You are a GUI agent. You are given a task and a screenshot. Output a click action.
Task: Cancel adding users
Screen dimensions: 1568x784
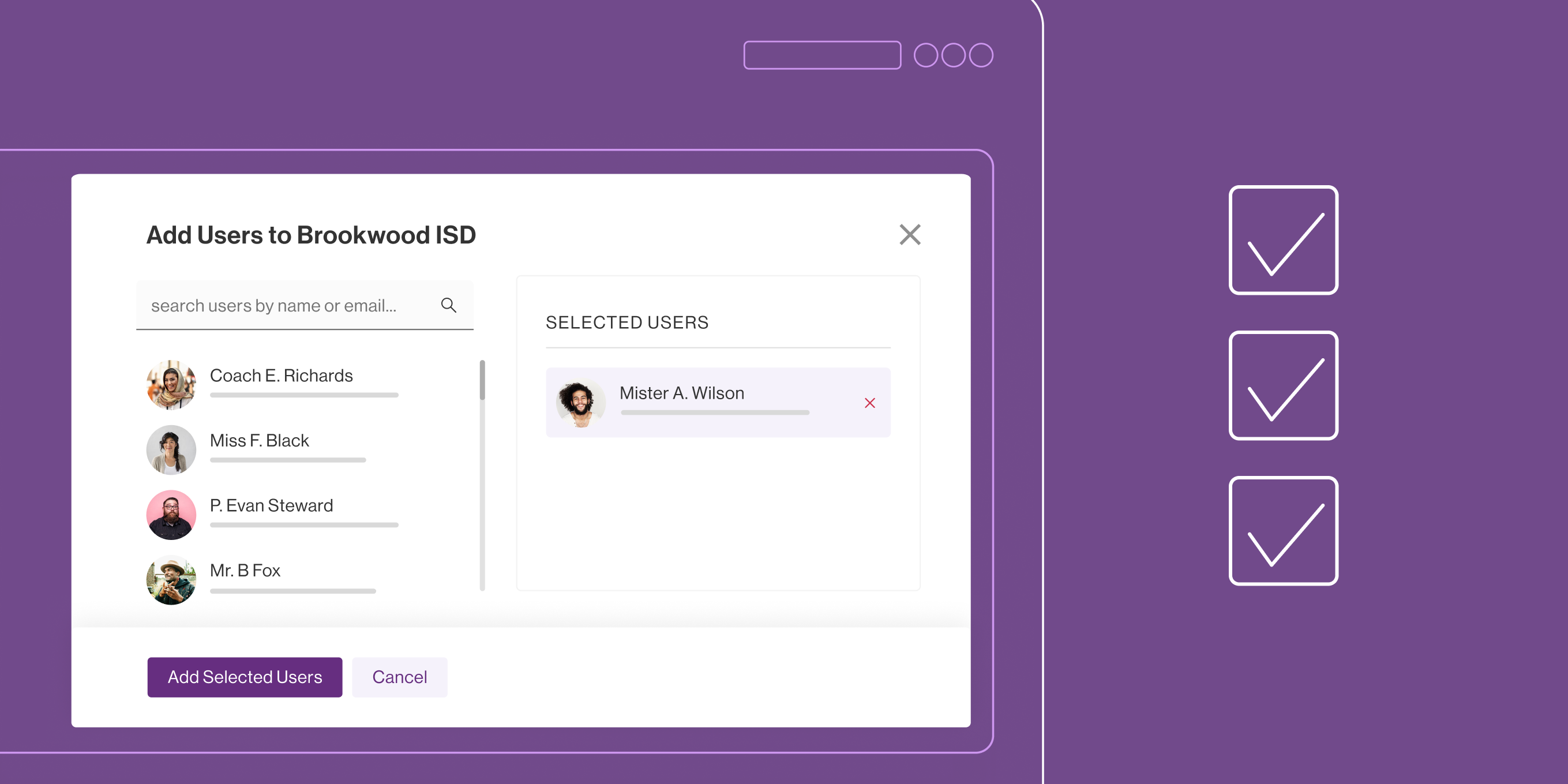pyautogui.click(x=399, y=677)
